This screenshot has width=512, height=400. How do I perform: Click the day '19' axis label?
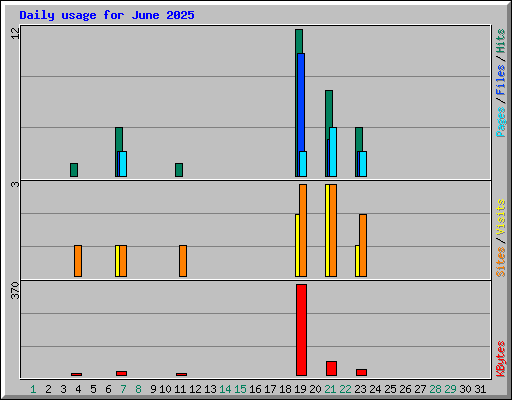click(300, 389)
